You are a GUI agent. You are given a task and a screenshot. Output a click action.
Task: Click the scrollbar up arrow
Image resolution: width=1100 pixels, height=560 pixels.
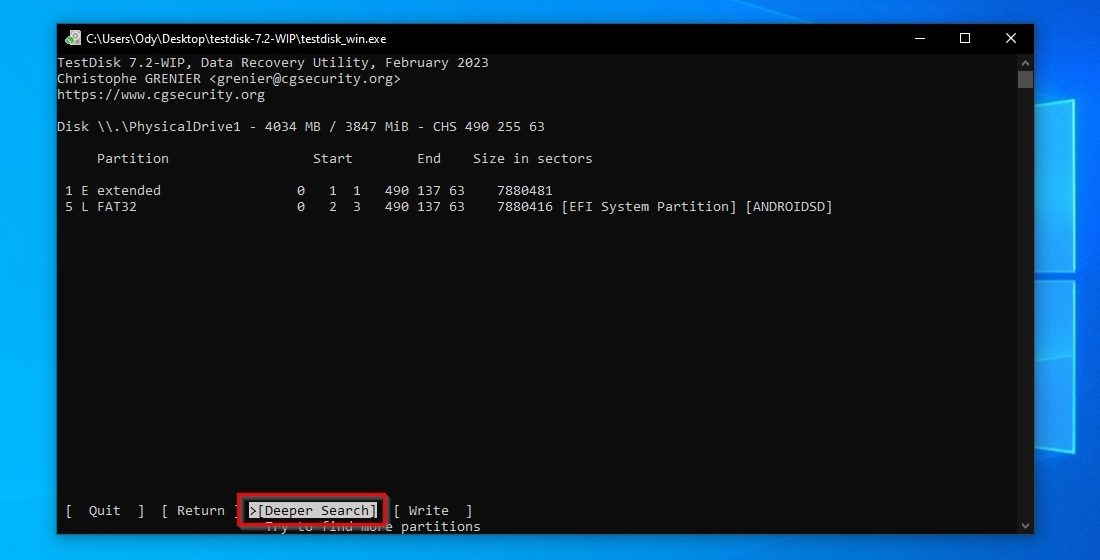pyautogui.click(x=1025, y=62)
